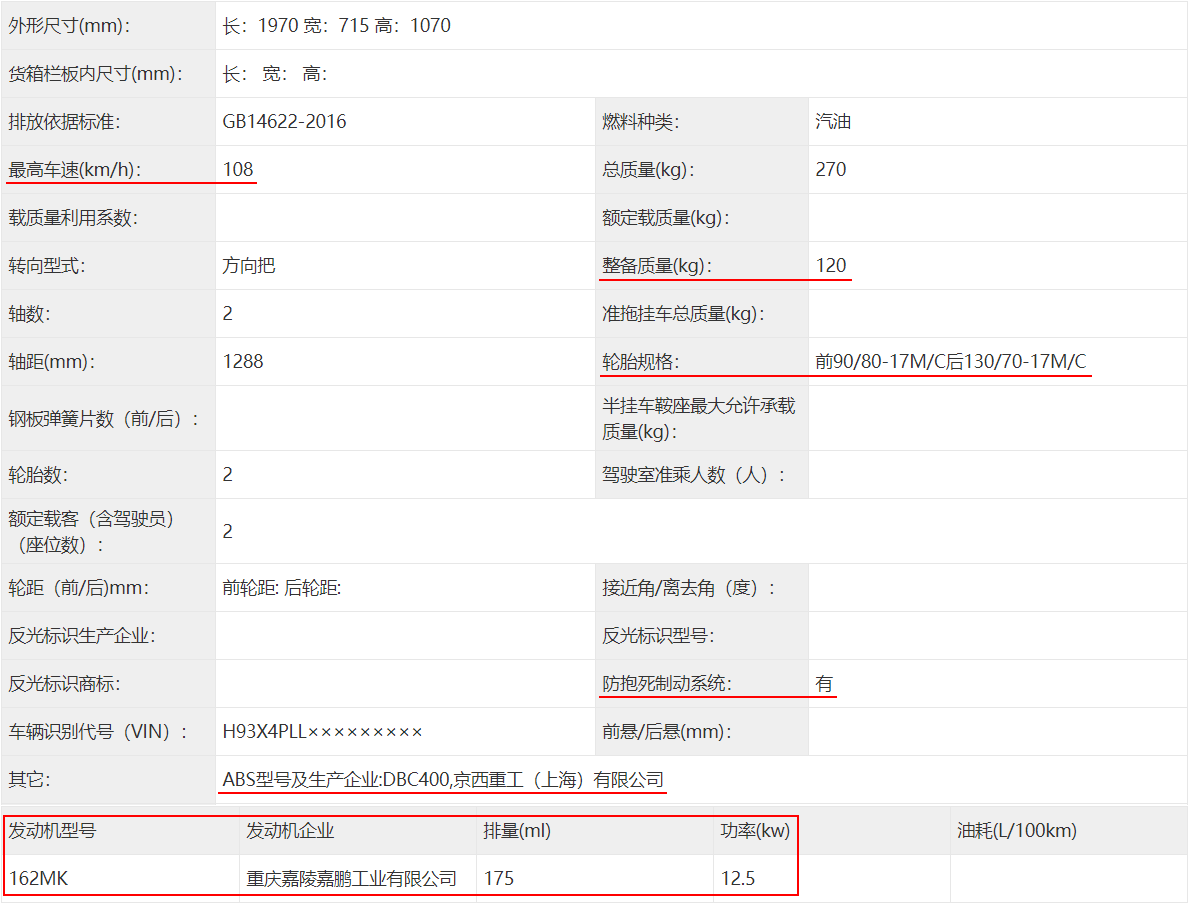Select the manufacturer 重庆嘉陵嘉鹏工业有限公司

(351, 878)
